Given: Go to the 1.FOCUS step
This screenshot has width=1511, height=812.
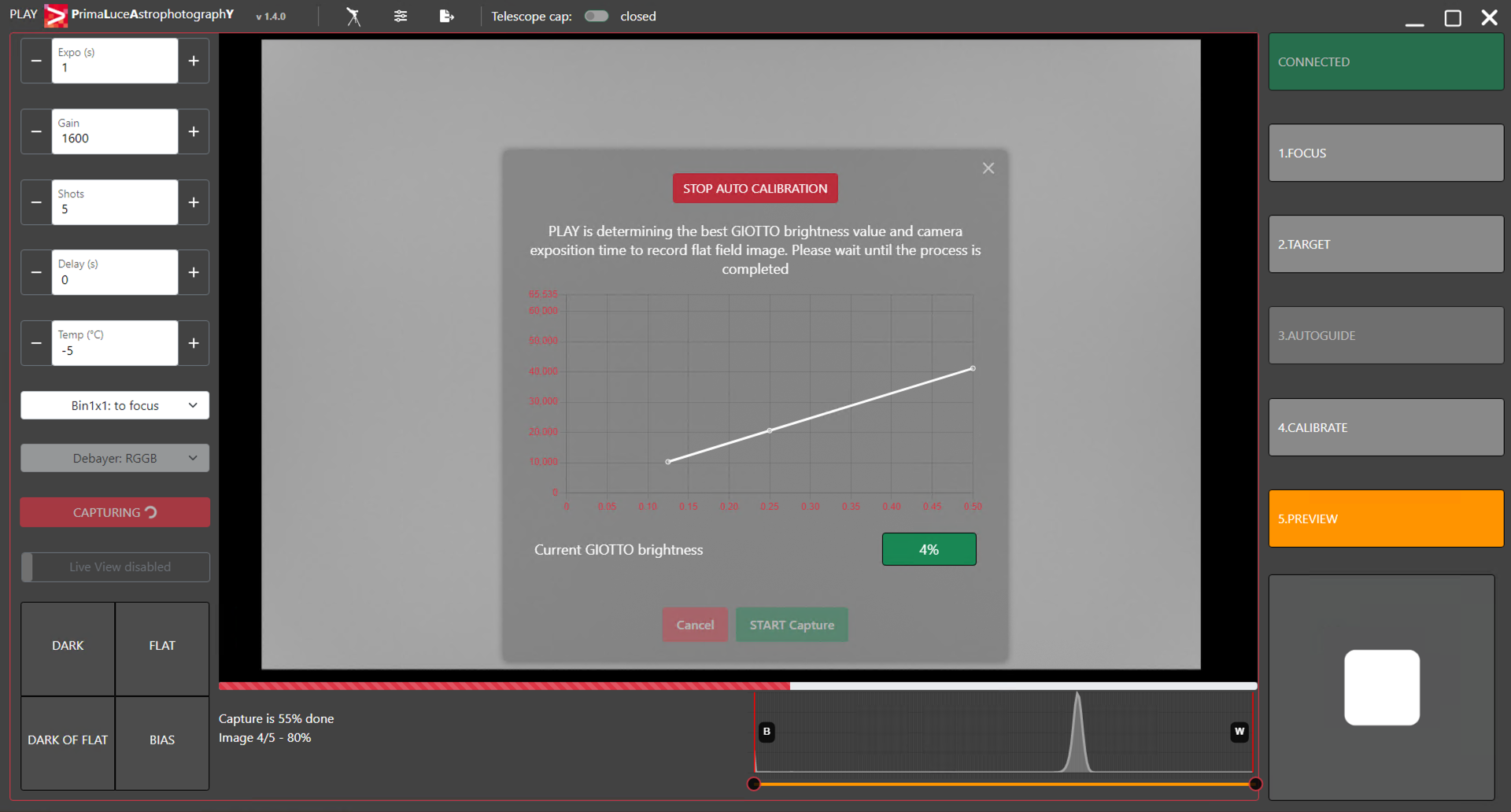Looking at the screenshot, I should click(1386, 153).
